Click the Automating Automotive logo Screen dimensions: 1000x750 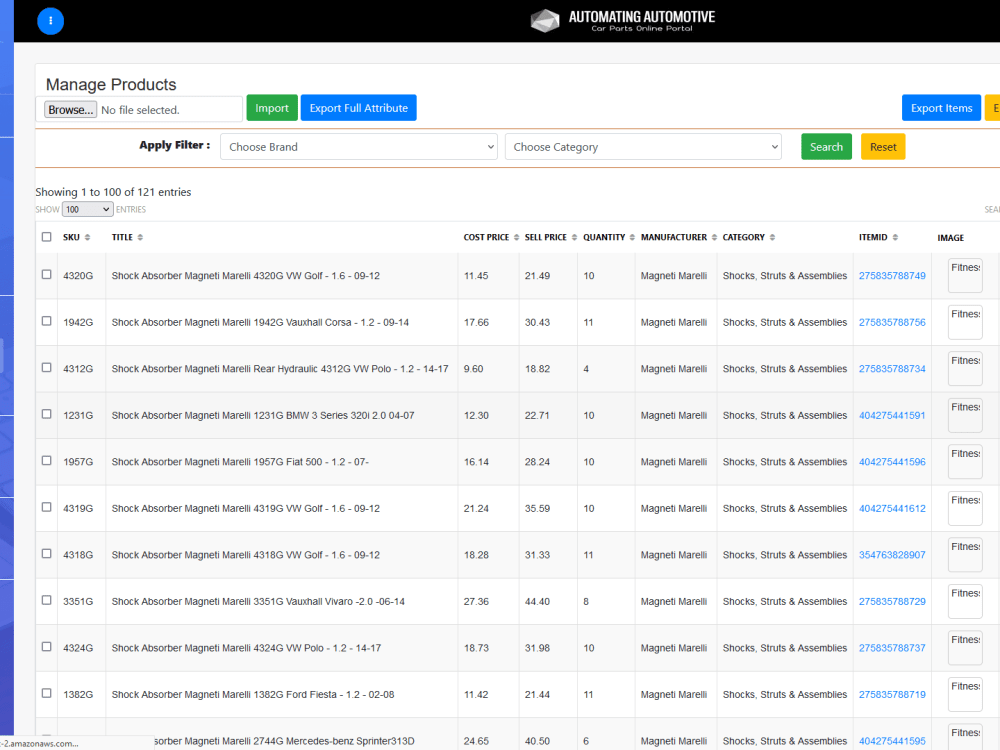coord(622,20)
